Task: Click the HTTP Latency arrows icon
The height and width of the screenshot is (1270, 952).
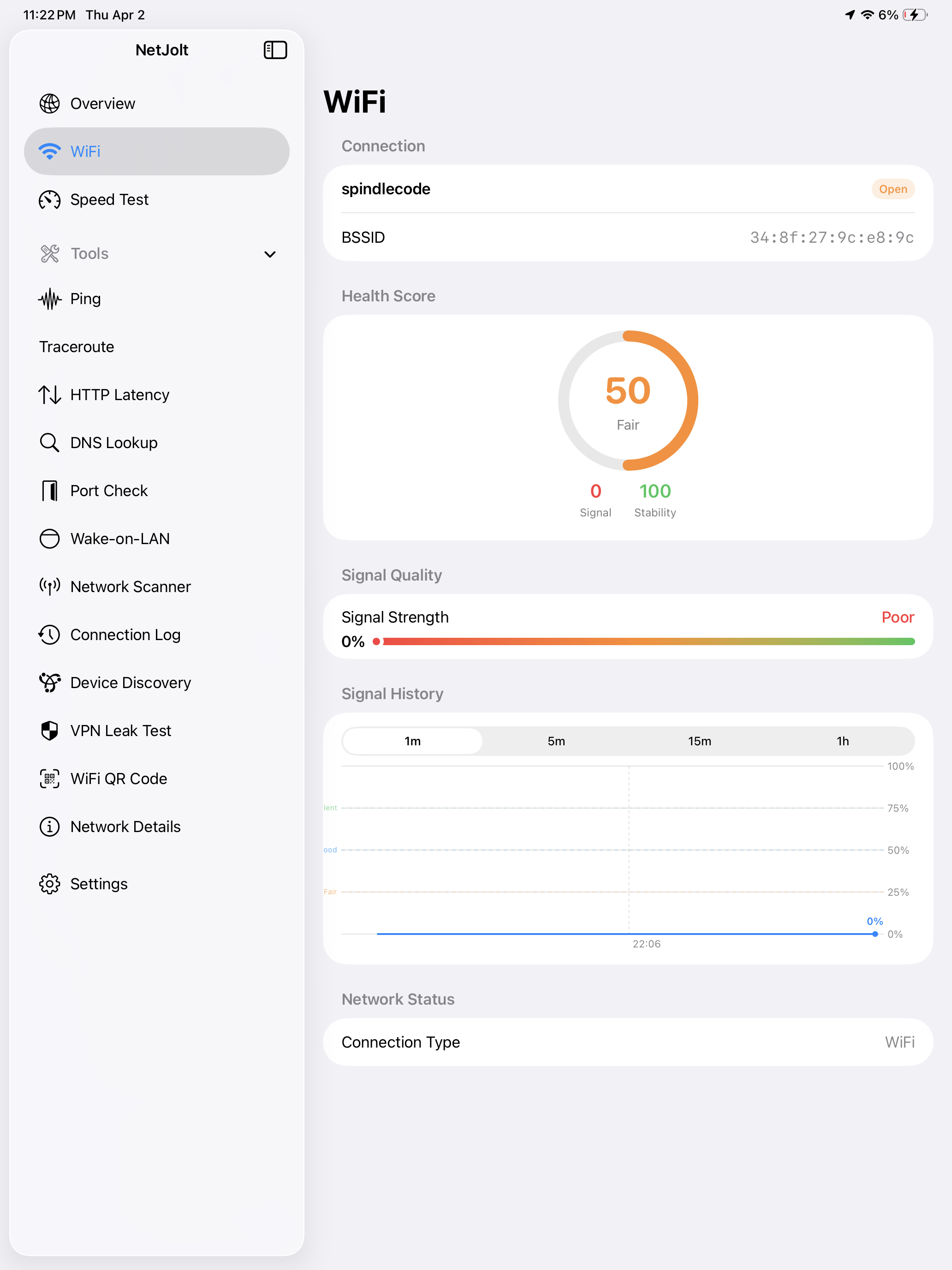Action: point(49,395)
